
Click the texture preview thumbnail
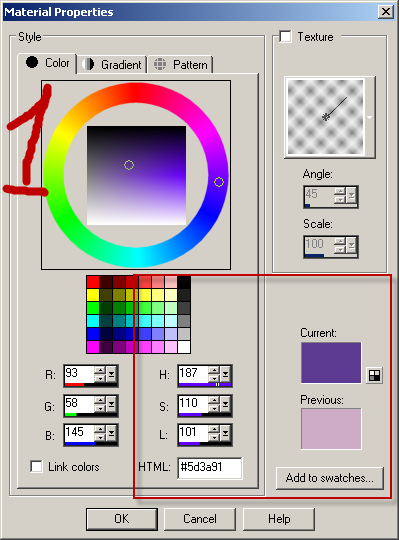coord(325,117)
